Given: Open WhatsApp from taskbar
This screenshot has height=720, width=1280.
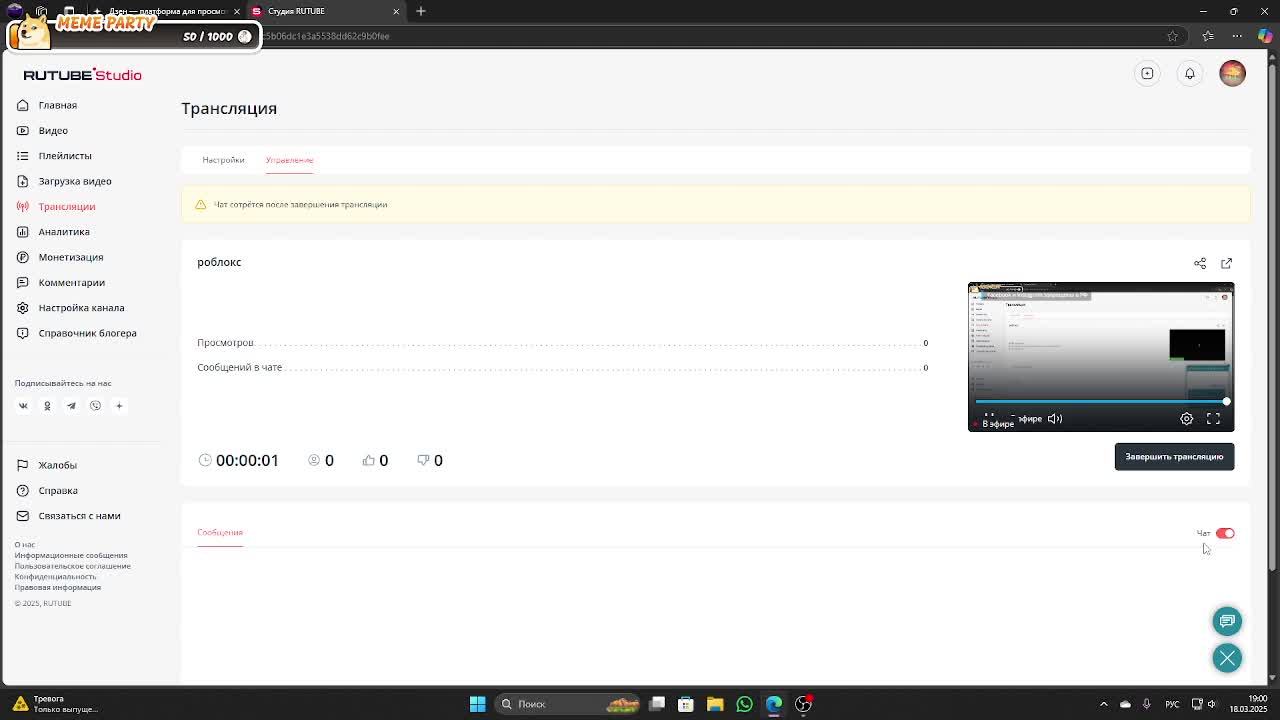Looking at the screenshot, I should (744, 704).
